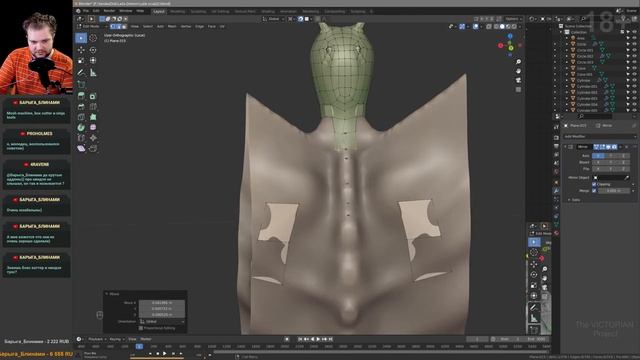Select the 3D Cursor tool
Screen dimensions: 640x360
tap(93, 38)
